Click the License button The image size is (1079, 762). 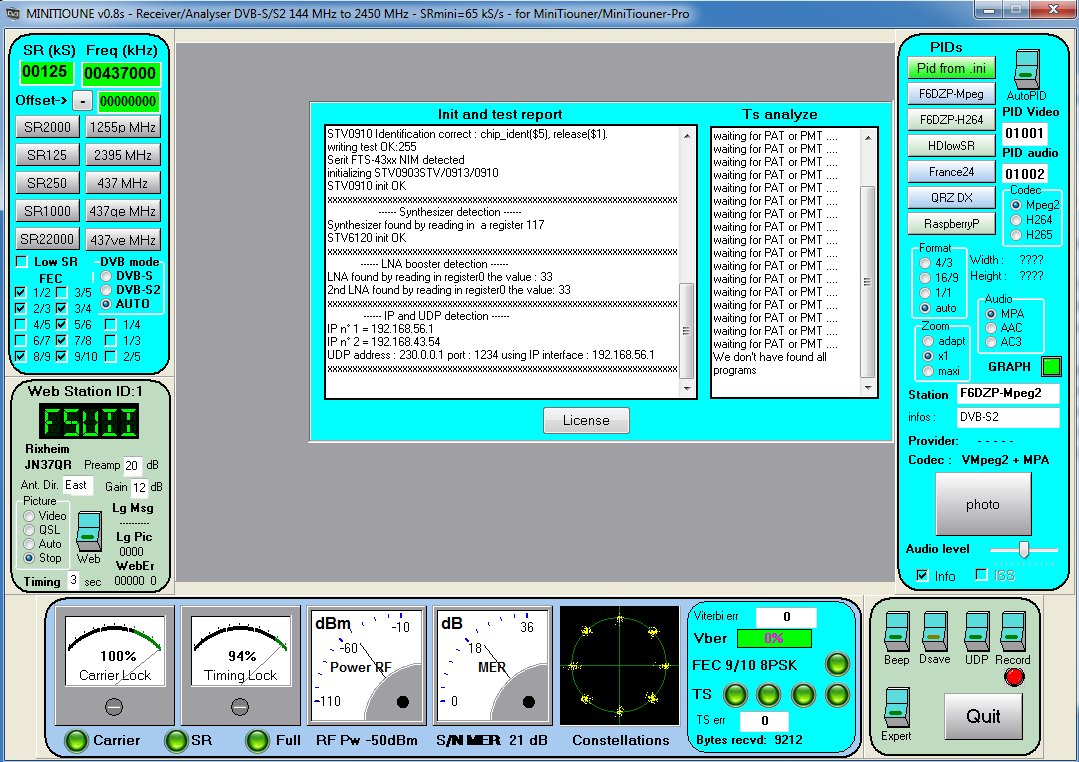586,420
